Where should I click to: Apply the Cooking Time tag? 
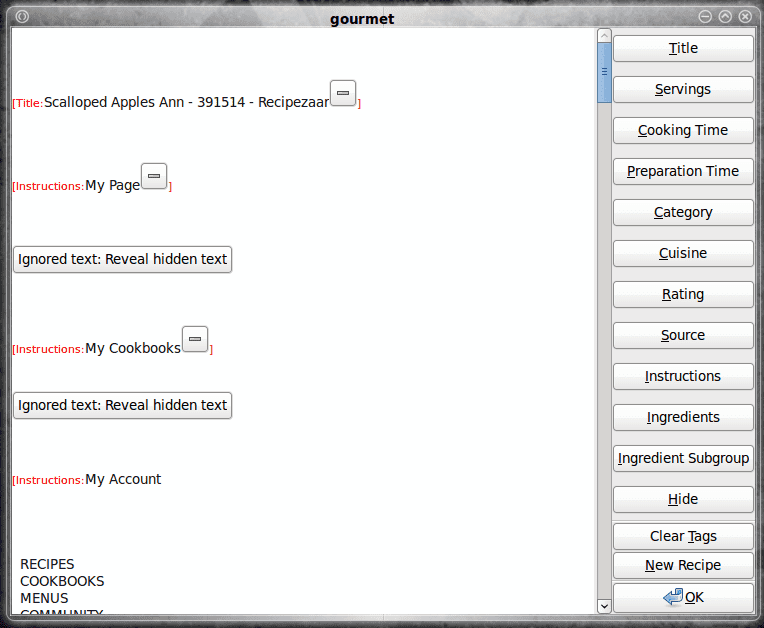[x=683, y=130]
